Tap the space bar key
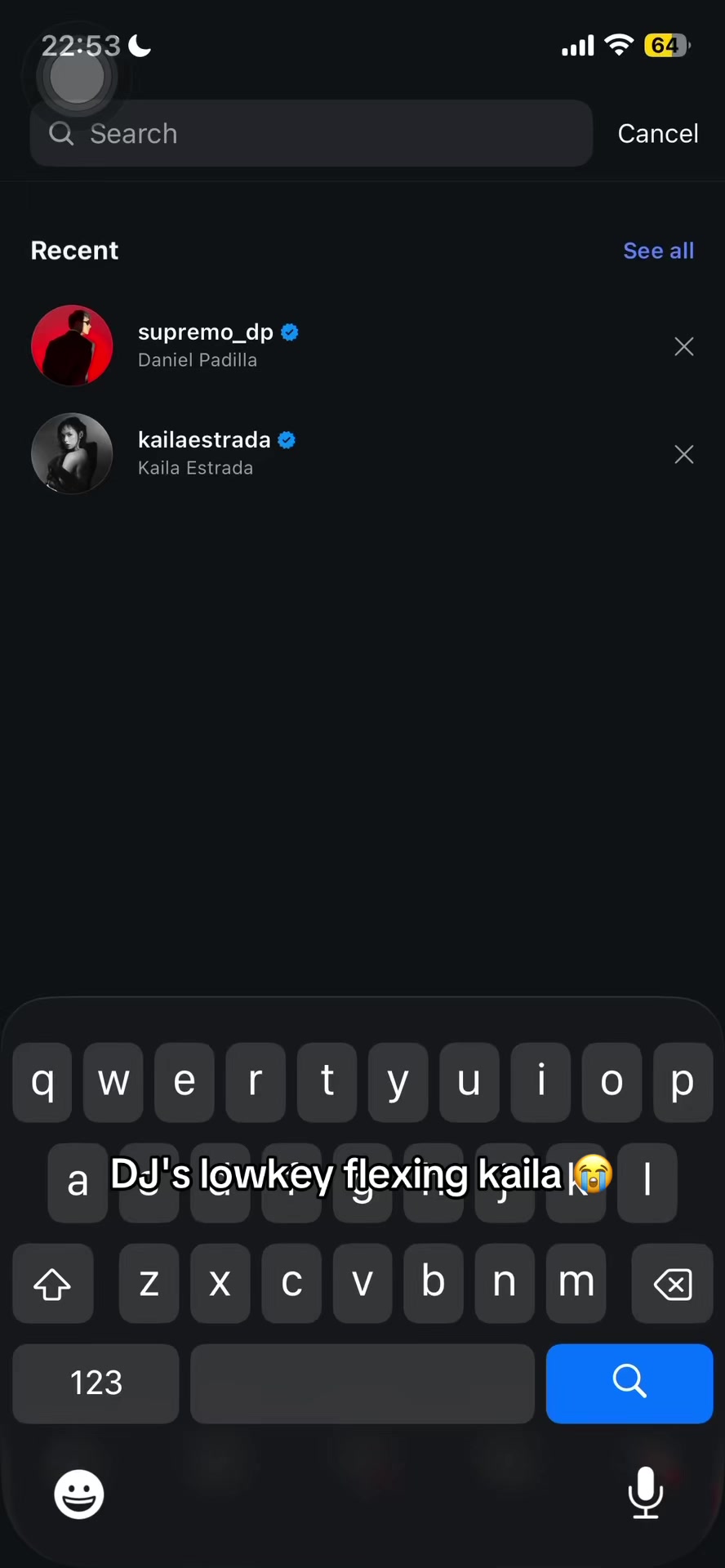Viewport: 725px width, 1568px height. [x=362, y=1383]
